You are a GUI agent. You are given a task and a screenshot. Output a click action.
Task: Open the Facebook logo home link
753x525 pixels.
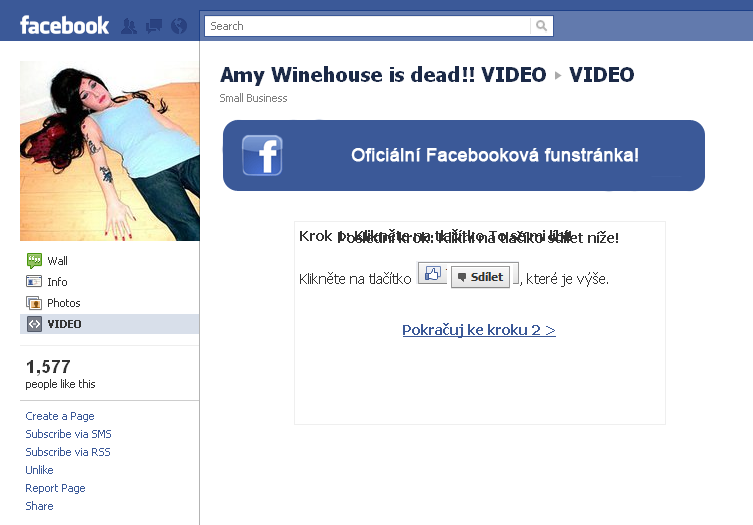click(64, 25)
